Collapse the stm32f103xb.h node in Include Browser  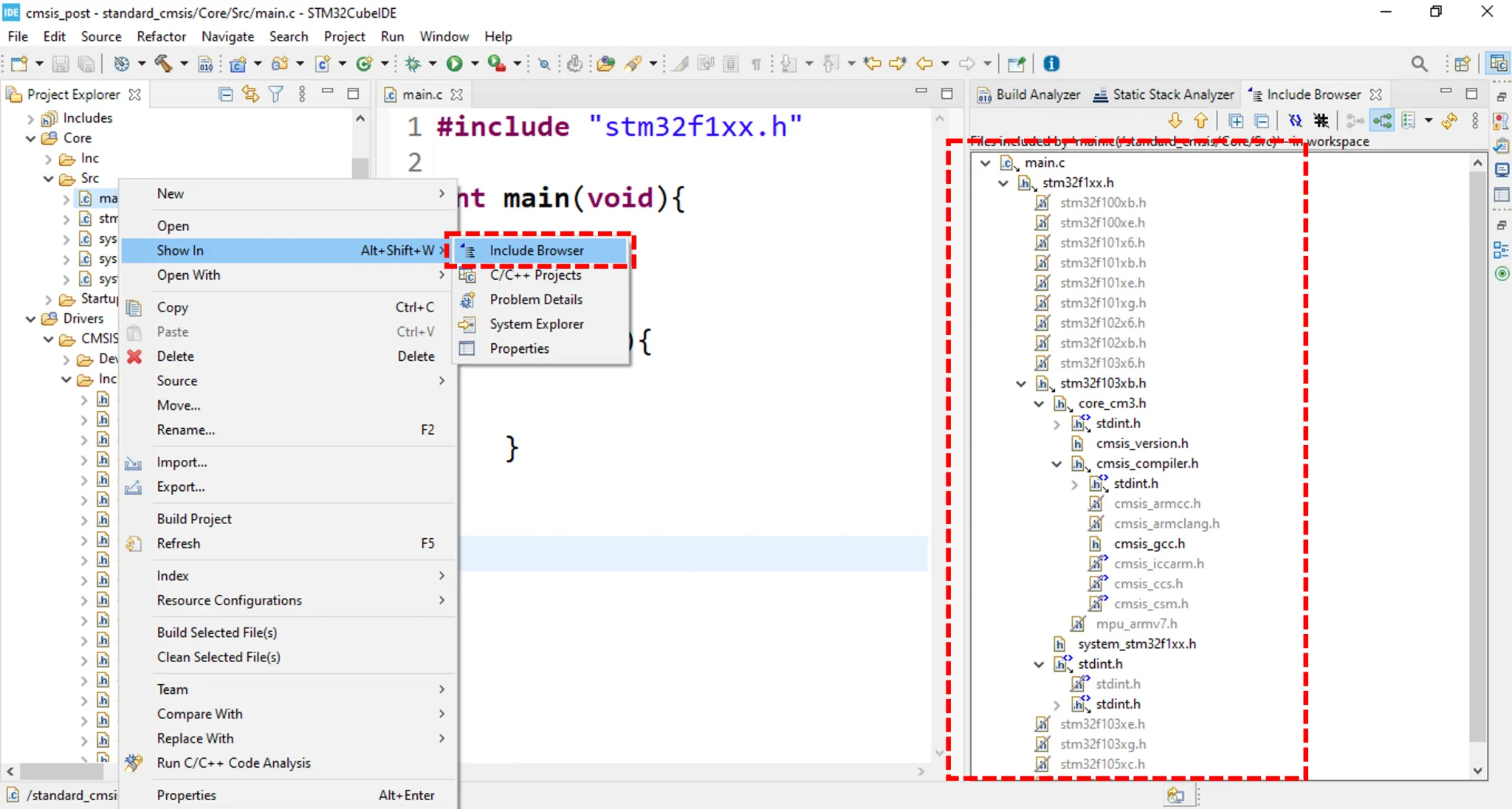point(1020,383)
